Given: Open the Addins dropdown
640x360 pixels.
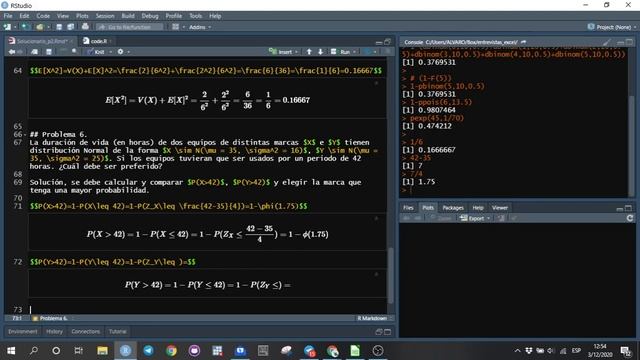Looking at the screenshot, I should pos(200,27).
